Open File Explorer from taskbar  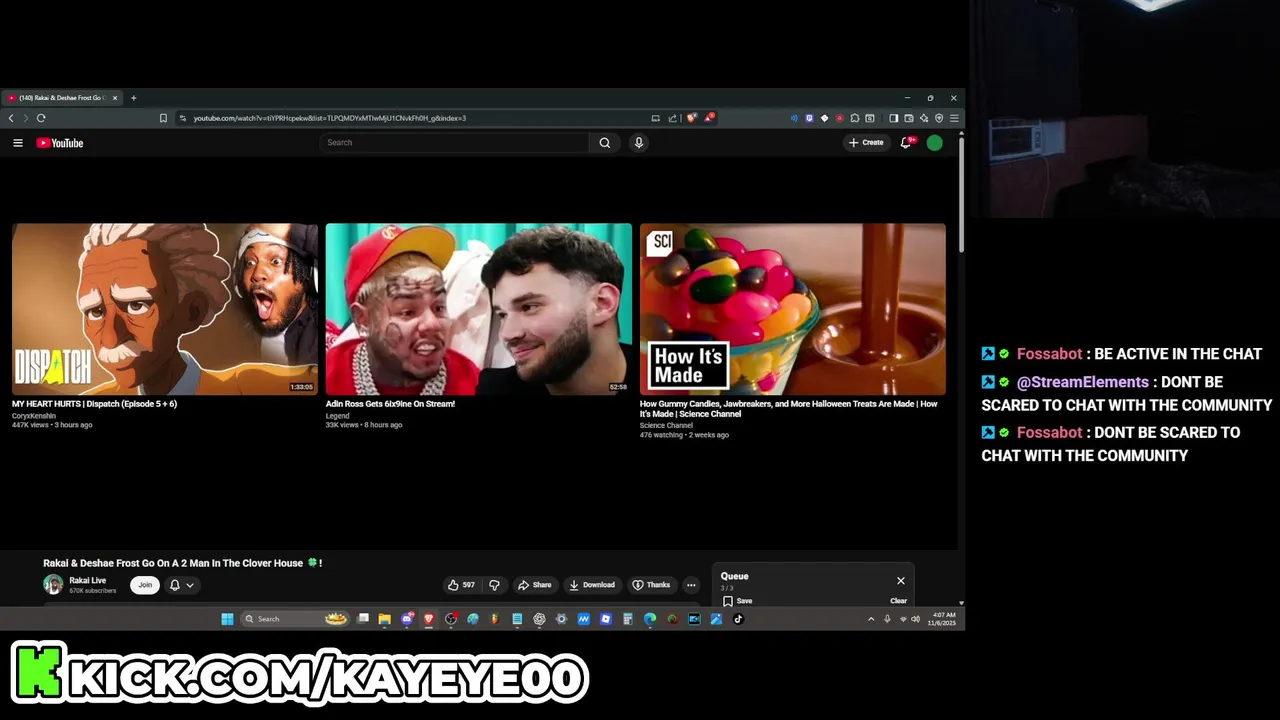(384, 619)
